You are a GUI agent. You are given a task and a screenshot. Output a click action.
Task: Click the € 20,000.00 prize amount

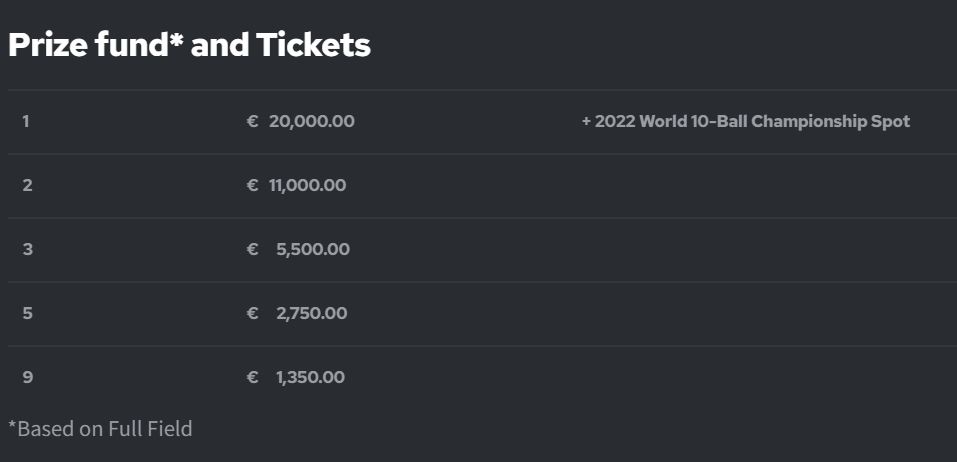(300, 121)
